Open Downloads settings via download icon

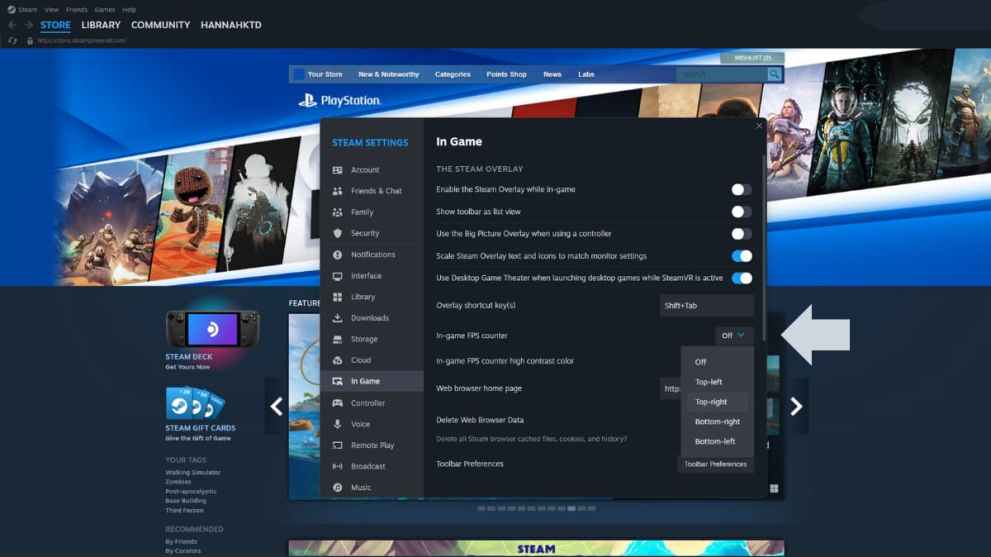click(338, 318)
